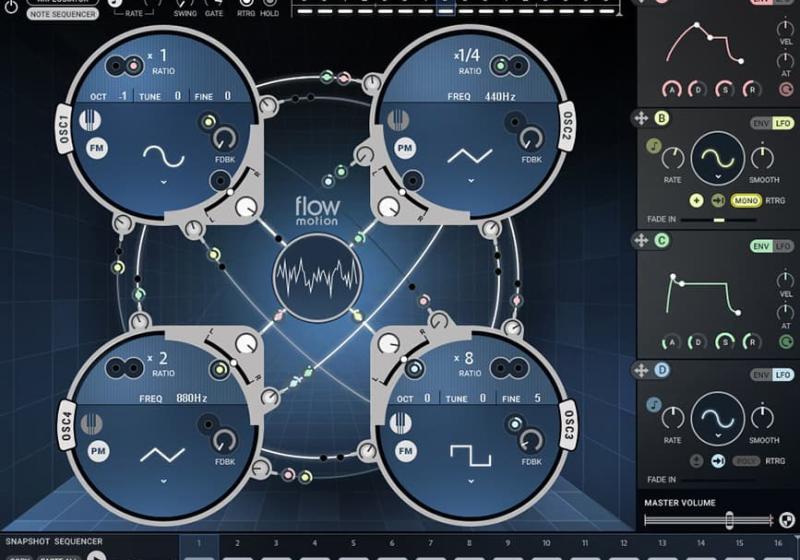800x560 pixels.
Task: Select modulator C letter badge
Action: point(662,240)
